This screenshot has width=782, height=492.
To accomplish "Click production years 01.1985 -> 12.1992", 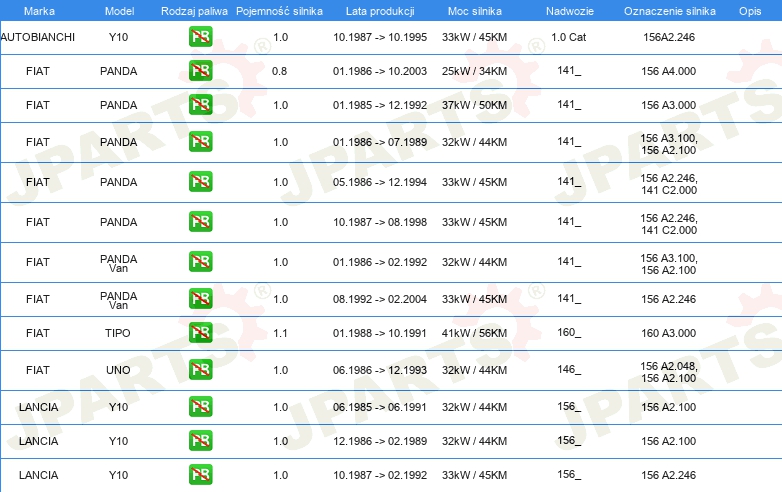I will 380,105.
